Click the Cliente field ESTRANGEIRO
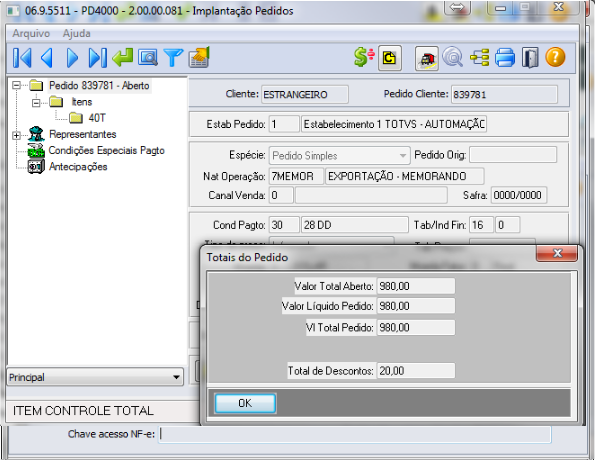This screenshot has height=460, width=595. click(x=305, y=95)
